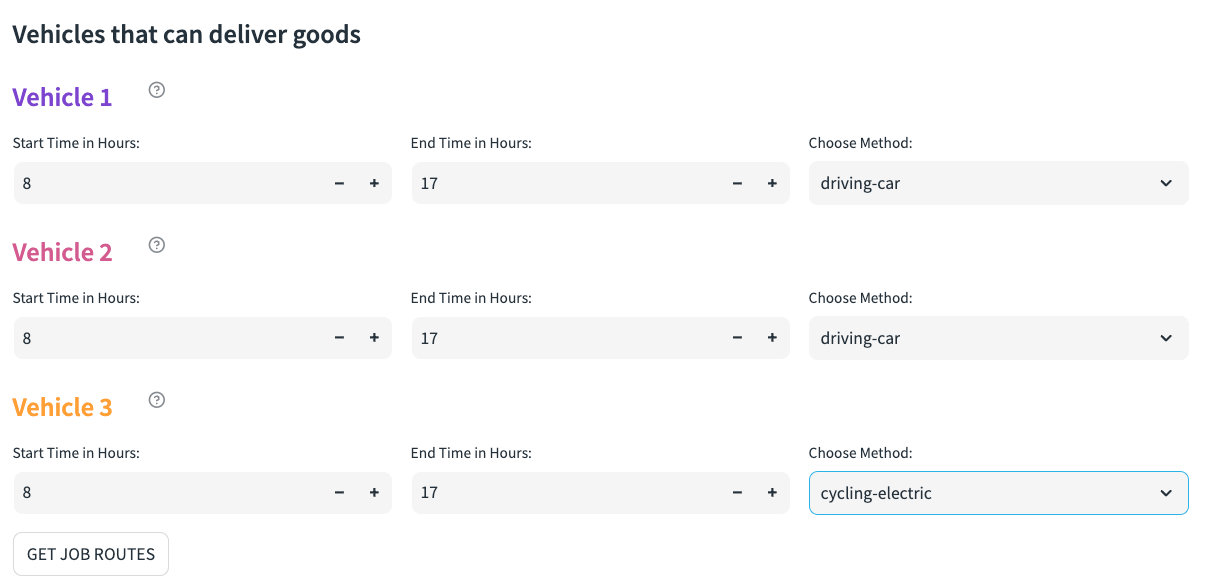Increase Vehicle 1 end time with plus
This screenshot has width=1227, height=585.
pos(772,183)
